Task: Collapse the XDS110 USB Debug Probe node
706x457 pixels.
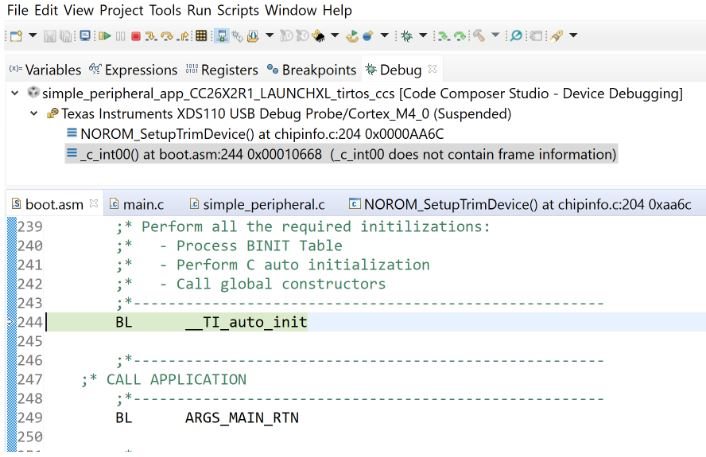Action: click(34, 113)
